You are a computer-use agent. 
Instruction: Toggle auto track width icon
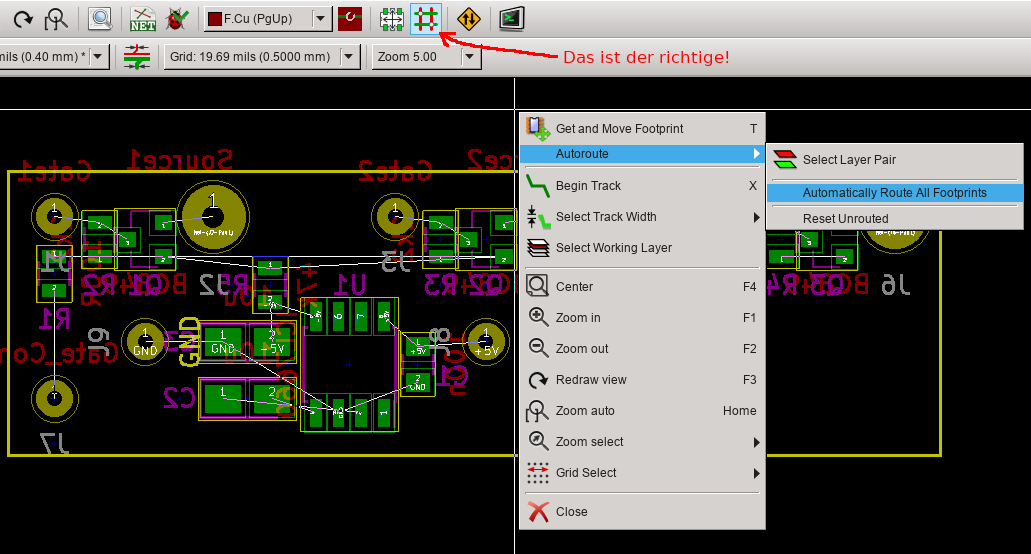click(137, 57)
